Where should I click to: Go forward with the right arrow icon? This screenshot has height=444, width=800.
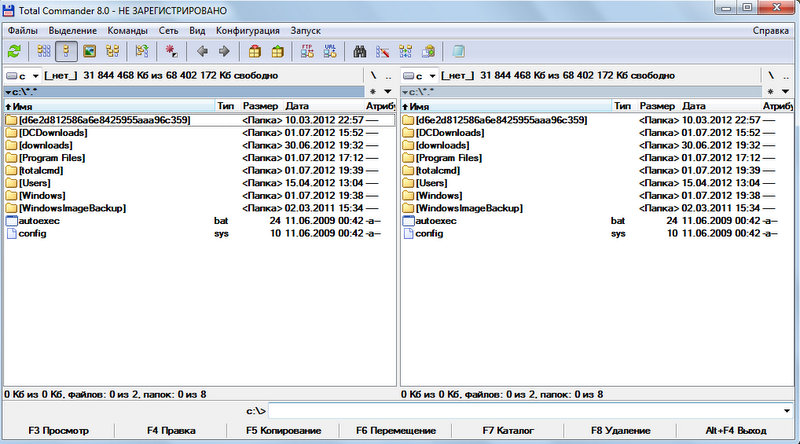click(x=224, y=51)
